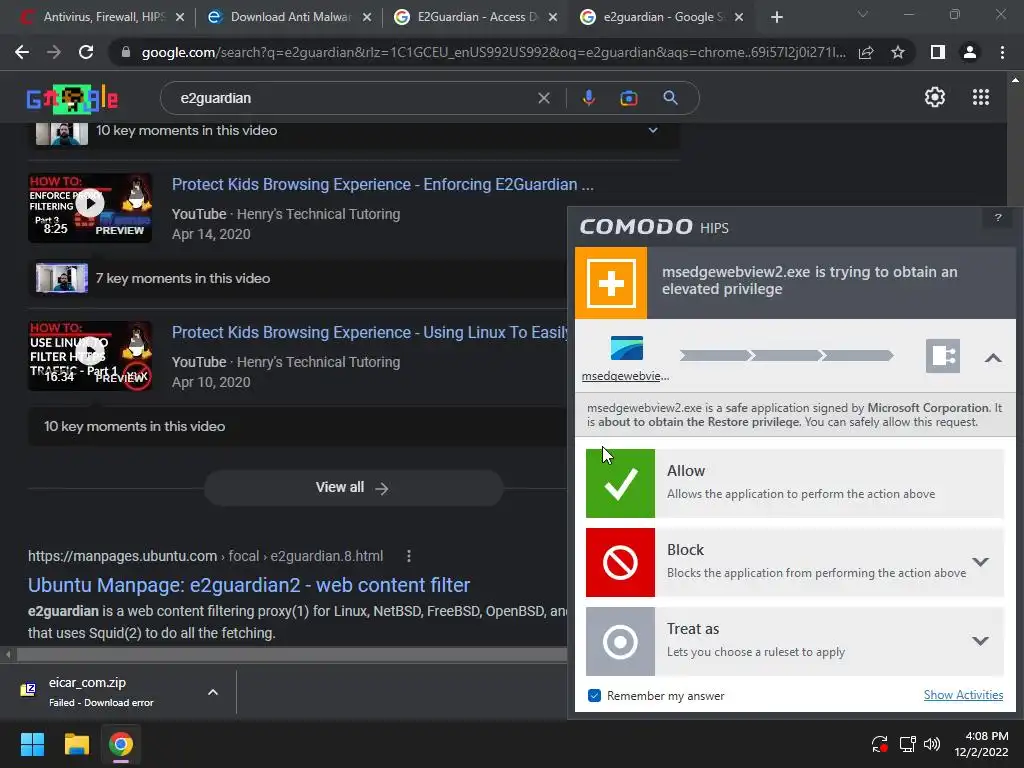Expand the Treat as ruleset dropdown arrow
This screenshot has width=1024, height=768.
click(x=980, y=641)
